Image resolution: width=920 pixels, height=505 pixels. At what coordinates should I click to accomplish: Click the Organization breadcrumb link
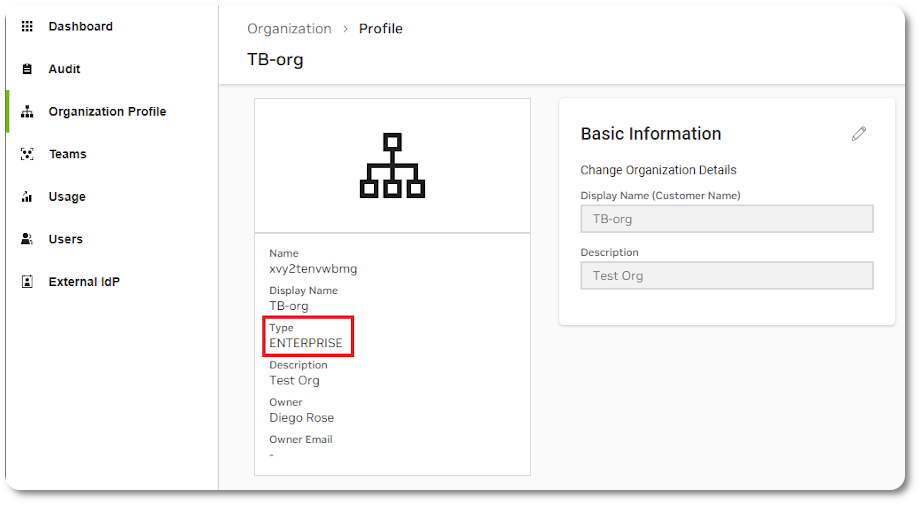coord(289,29)
